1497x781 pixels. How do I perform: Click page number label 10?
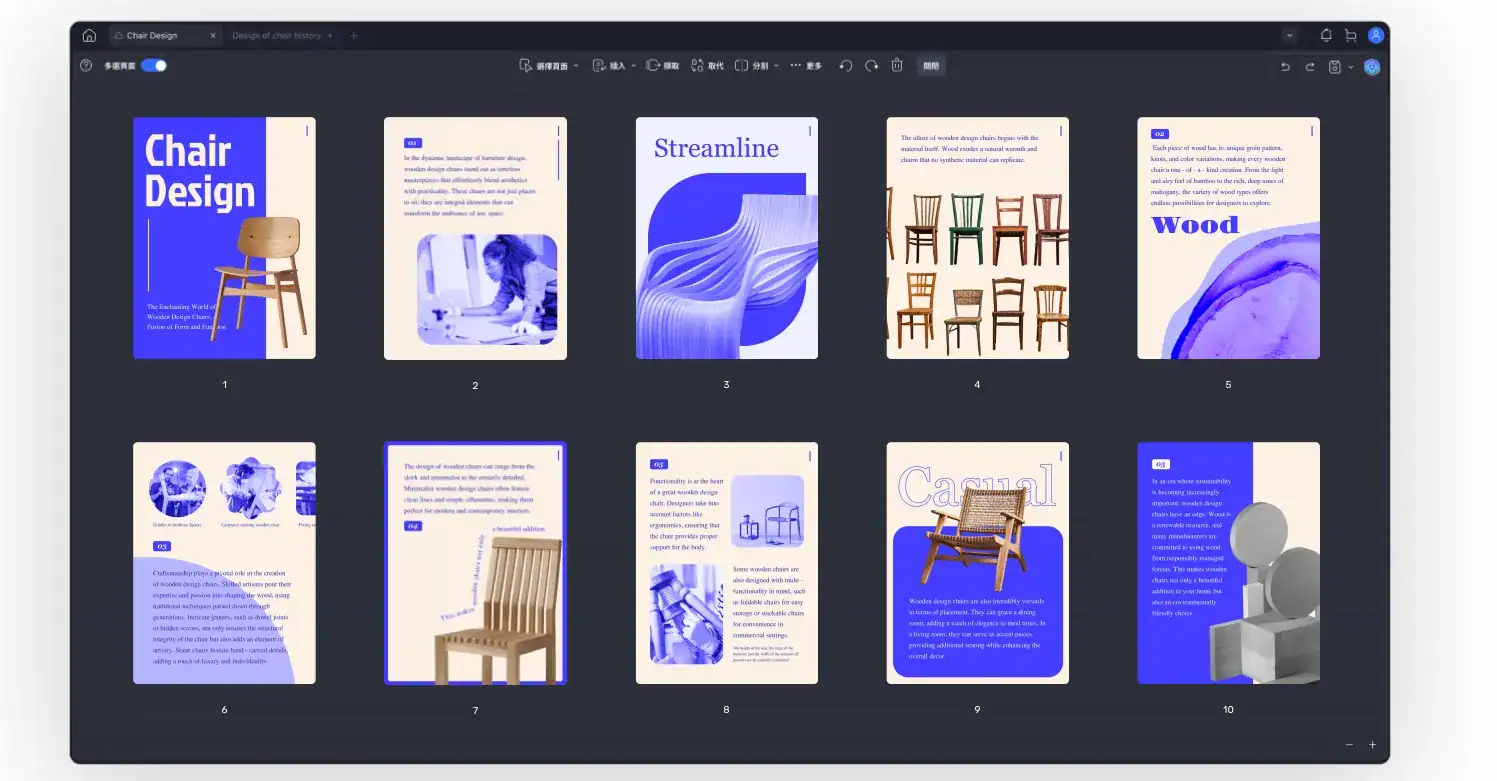1228,710
